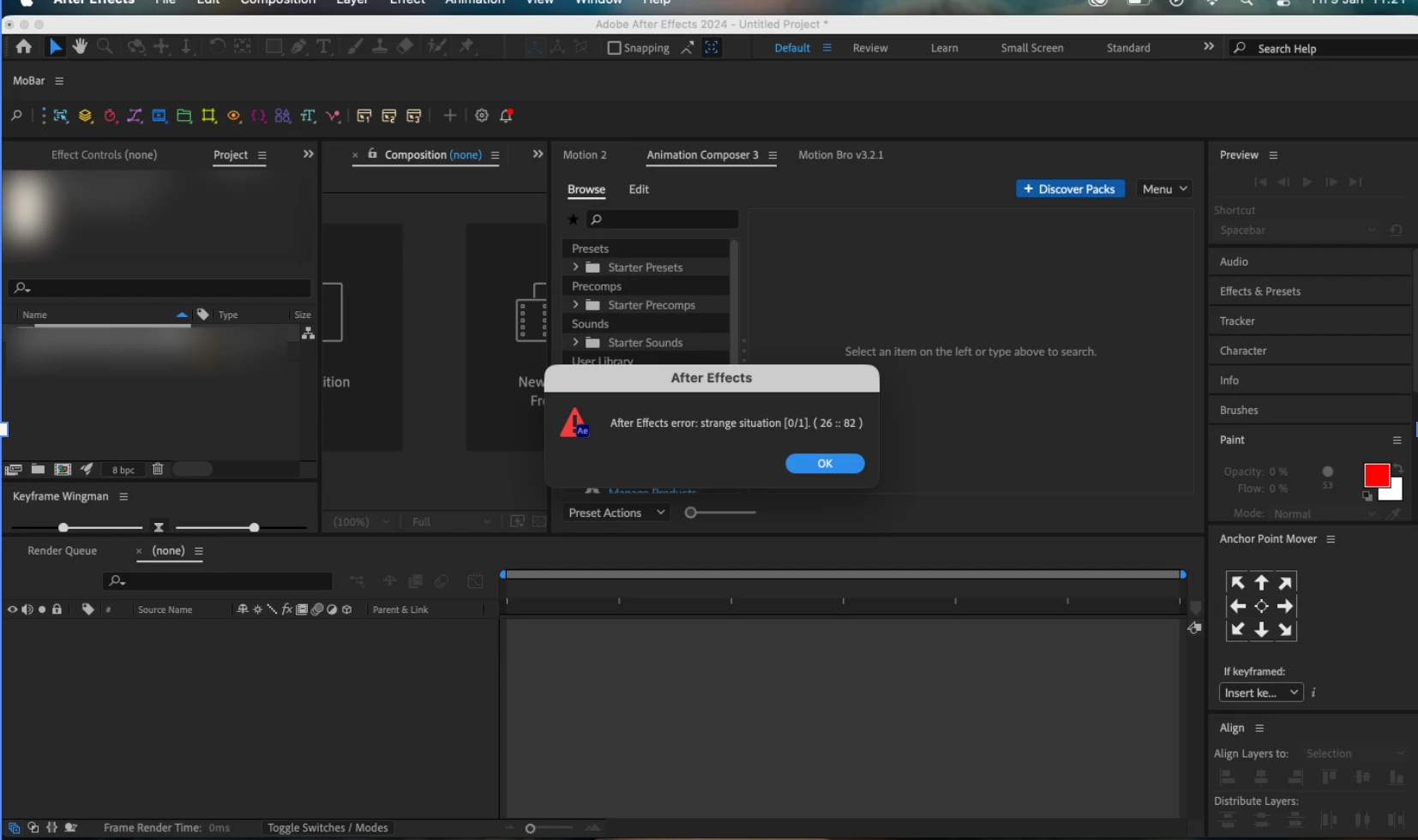Click trash icon in Project panel
This screenshot has width=1418, height=840.
[158, 469]
